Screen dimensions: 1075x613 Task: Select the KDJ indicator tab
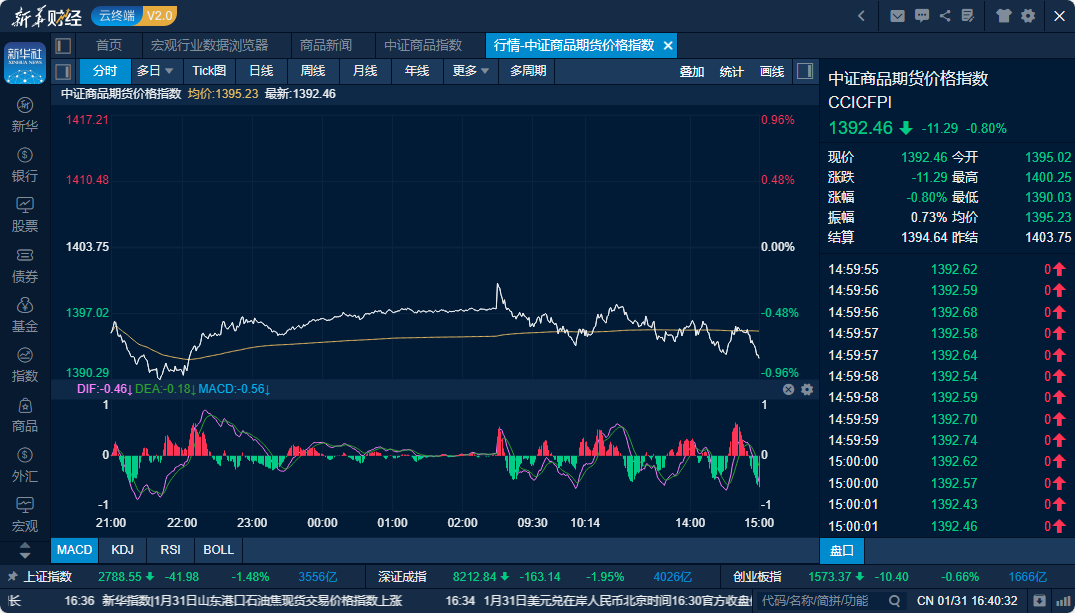(123, 550)
